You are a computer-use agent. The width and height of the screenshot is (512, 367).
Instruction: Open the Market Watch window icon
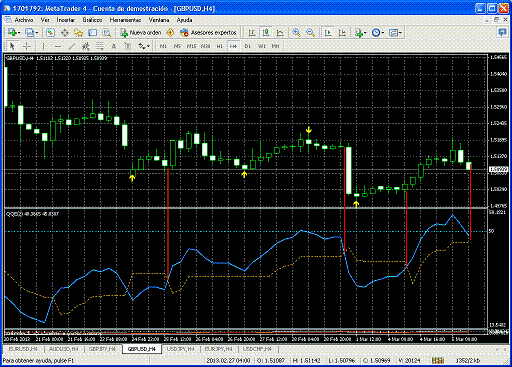[50, 33]
